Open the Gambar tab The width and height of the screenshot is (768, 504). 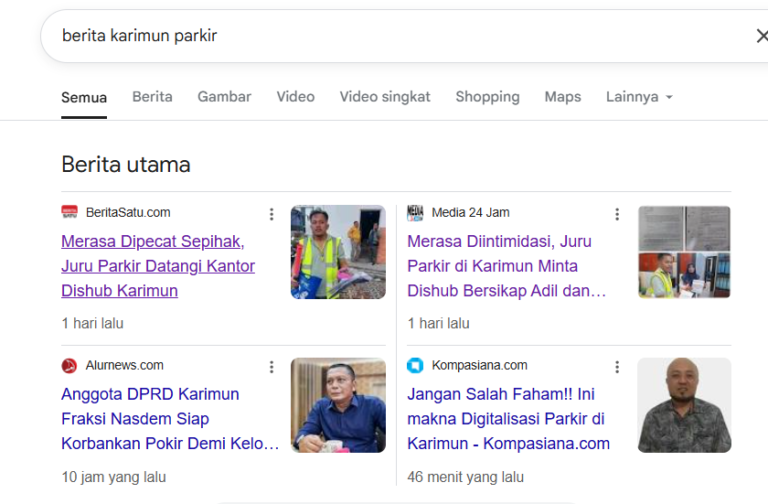pyautogui.click(x=224, y=96)
